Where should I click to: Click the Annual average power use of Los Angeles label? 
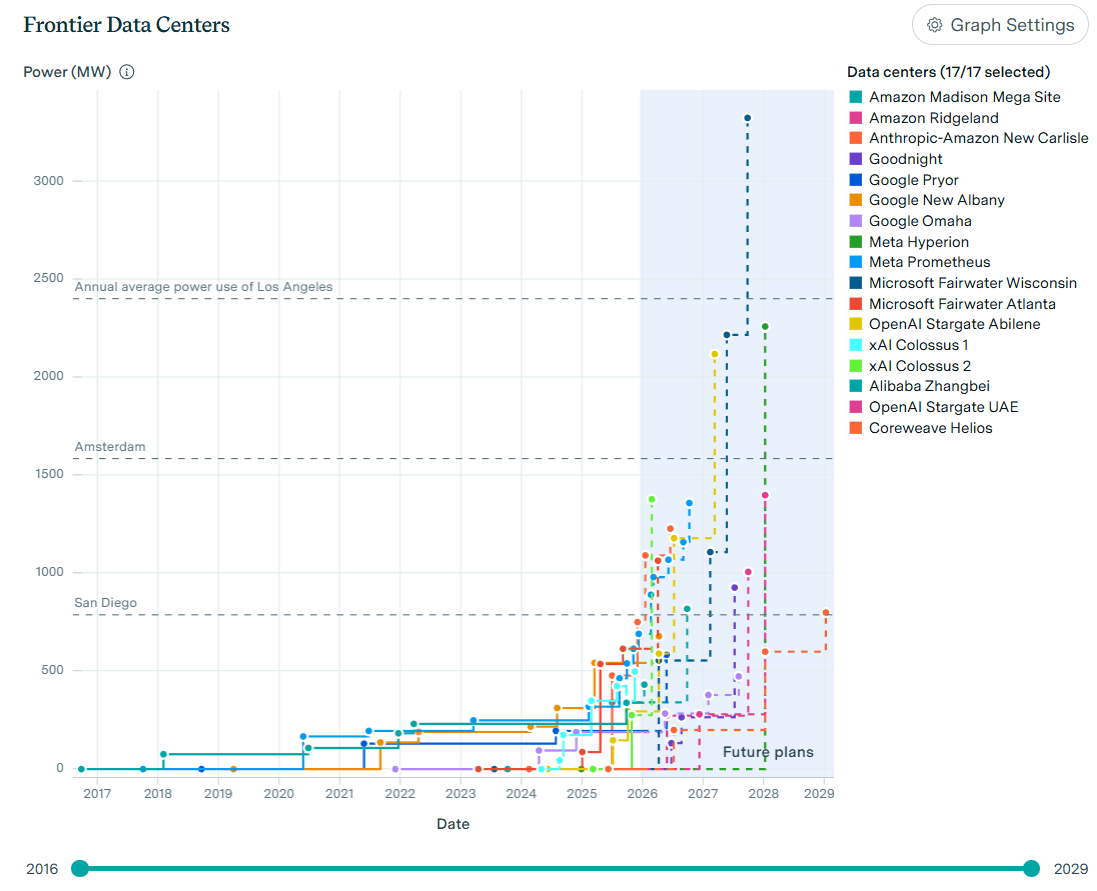coord(204,287)
